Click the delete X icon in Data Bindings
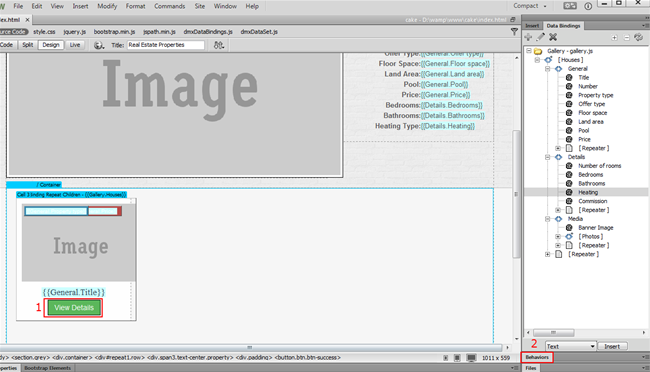Viewport: 650px width, 372px height. pos(553,37)
